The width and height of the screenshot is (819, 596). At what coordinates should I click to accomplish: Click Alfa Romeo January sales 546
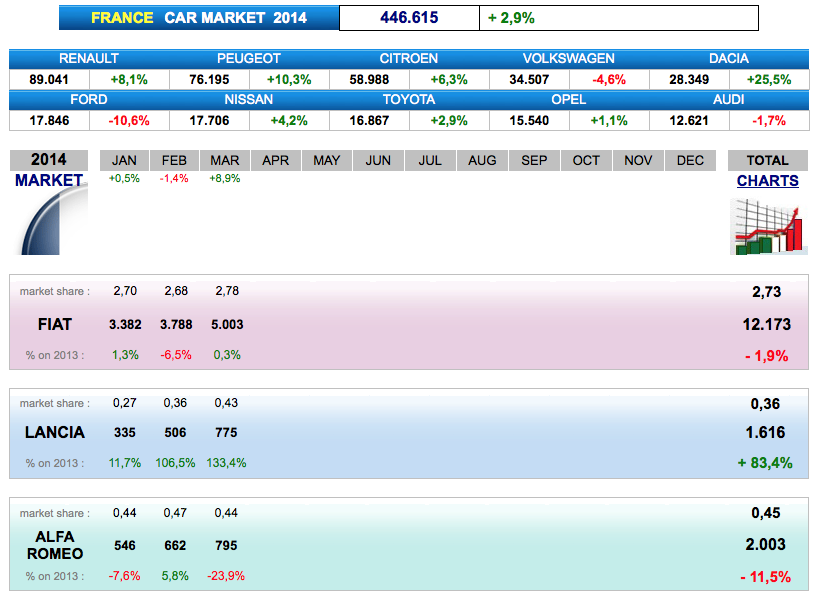click(125, 546)
